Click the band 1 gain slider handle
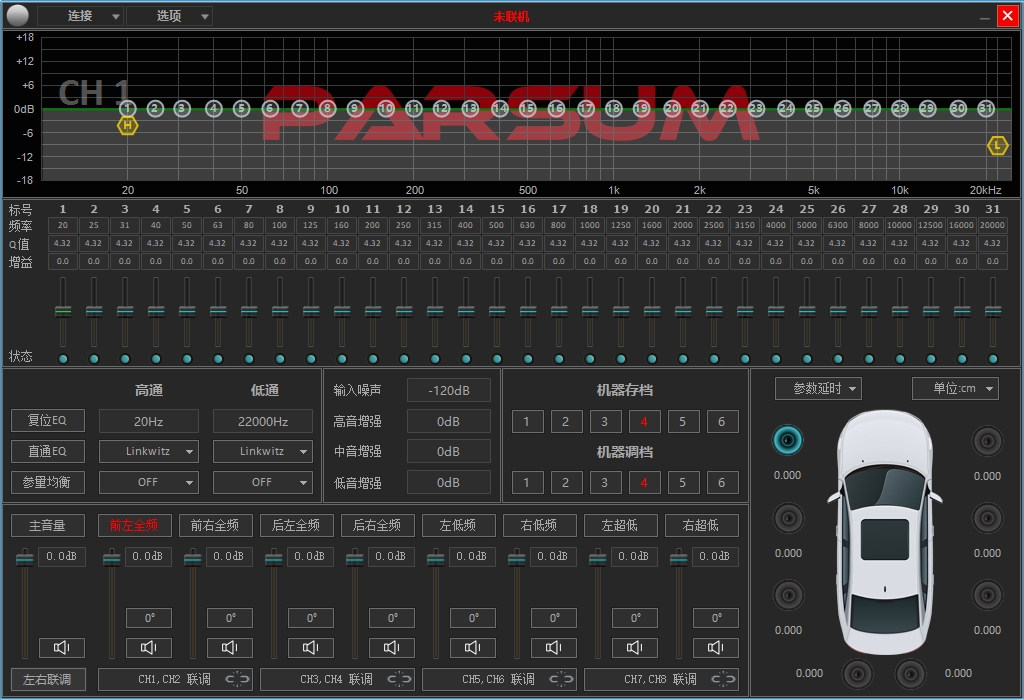 click(x=63, y=311)
